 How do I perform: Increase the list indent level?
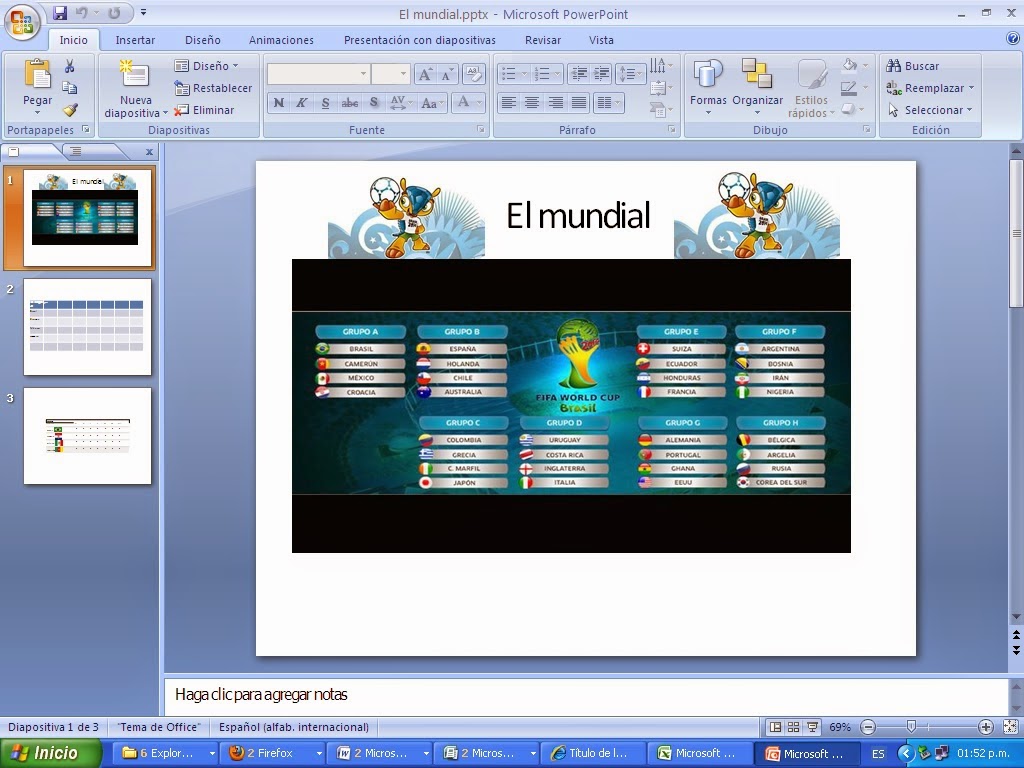pyautogui.click(x=601, y=74)
